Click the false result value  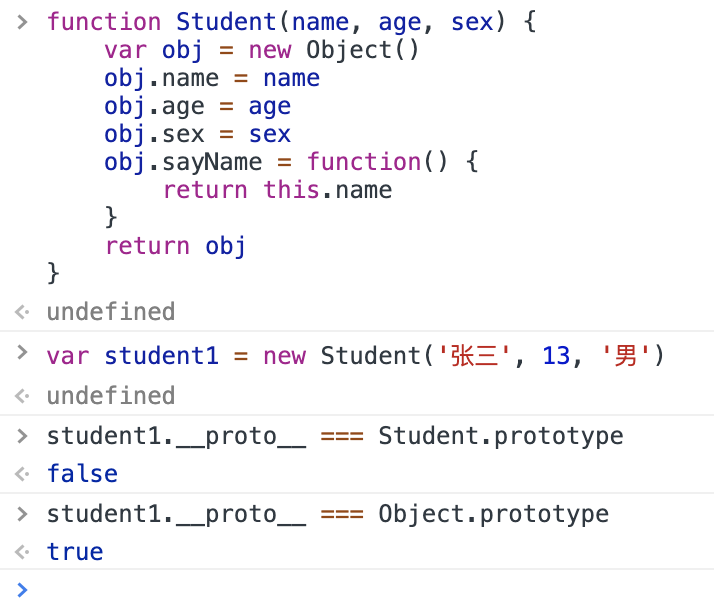pyautogui.click(x=82, y=474)
